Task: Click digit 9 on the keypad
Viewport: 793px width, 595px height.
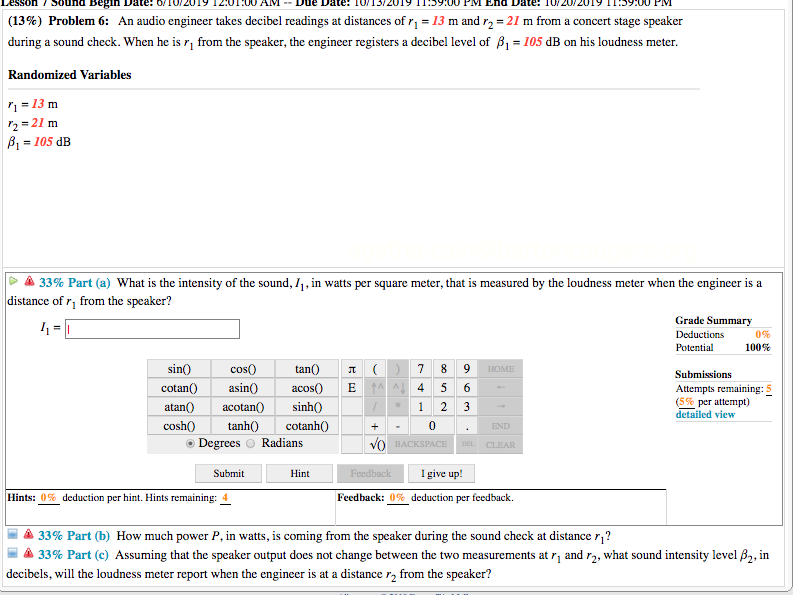Action: pyautogui.click(x=466, y=369)
